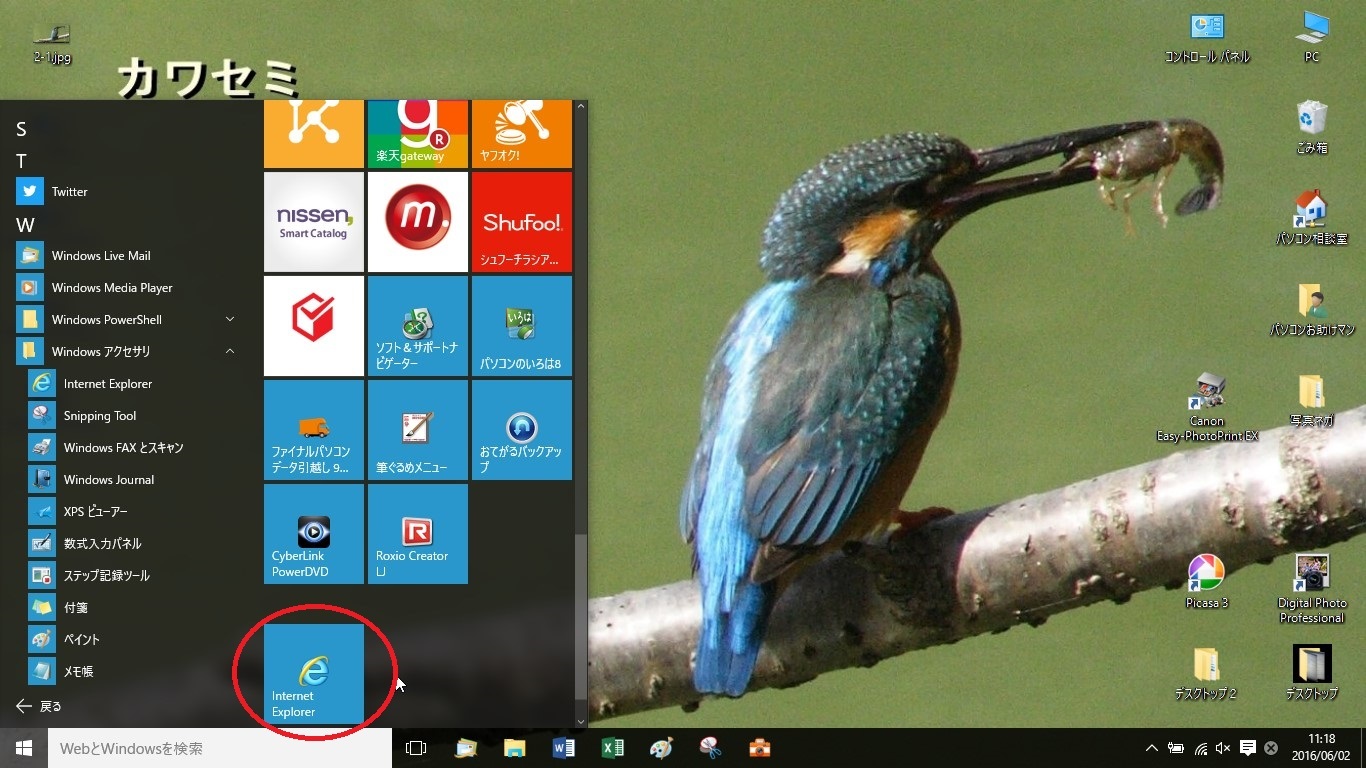Screen dimensions: 1366x768
Task: Click the Windows Start button
Action: 24,748
